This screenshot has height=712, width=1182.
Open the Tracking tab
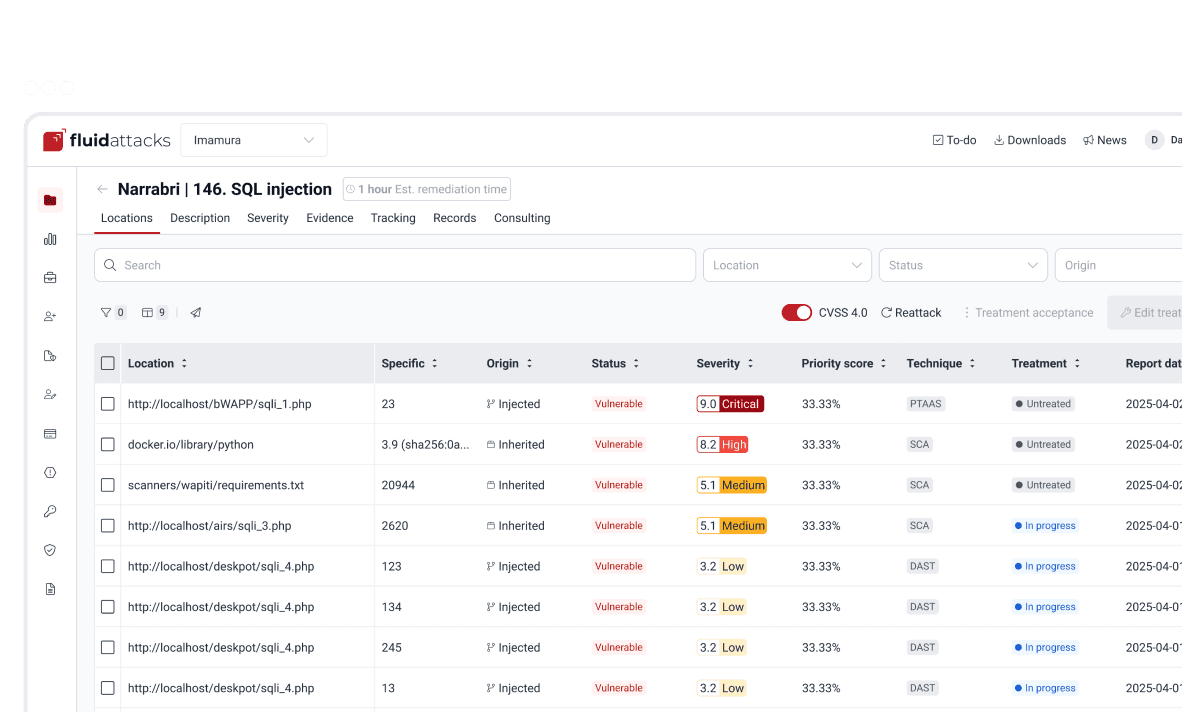tap(393, 218)
